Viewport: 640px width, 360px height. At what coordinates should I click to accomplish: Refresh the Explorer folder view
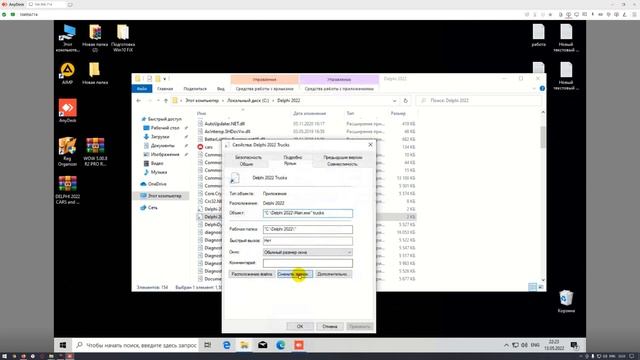(x=405, y=100)
